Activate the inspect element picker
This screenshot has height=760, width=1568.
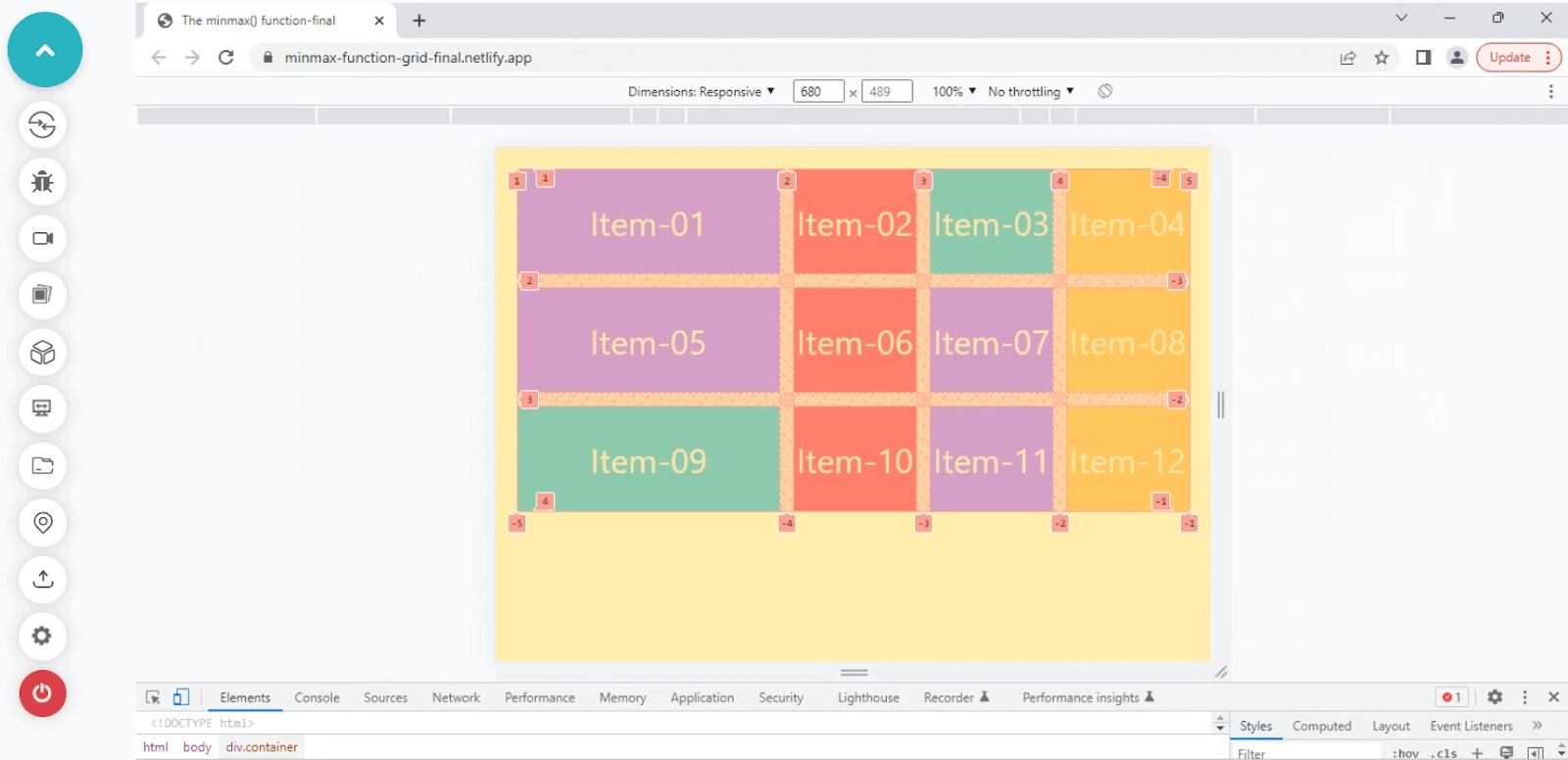tap(153, 697)
